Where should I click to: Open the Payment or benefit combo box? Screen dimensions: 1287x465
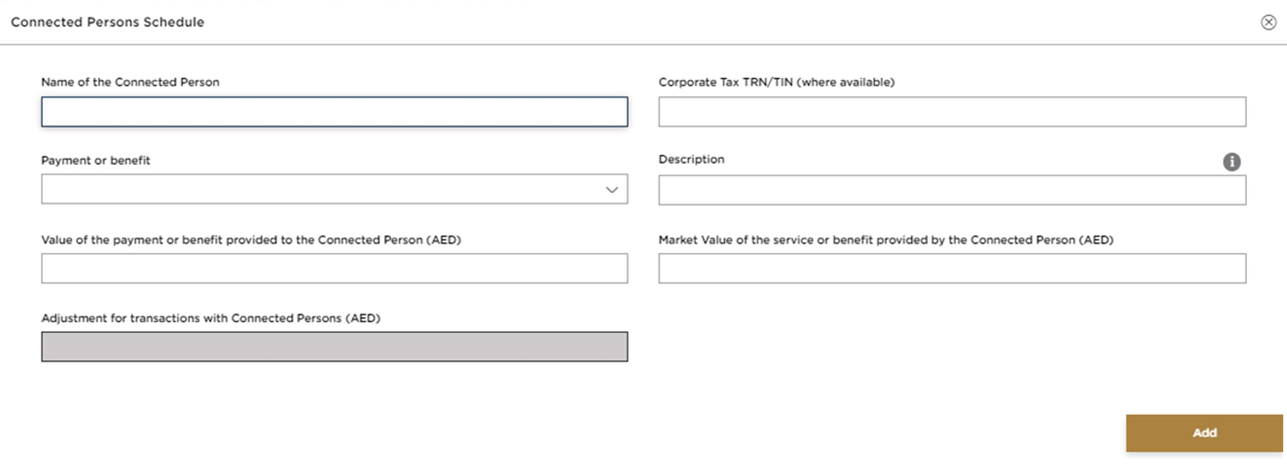[x=320, y=190]
